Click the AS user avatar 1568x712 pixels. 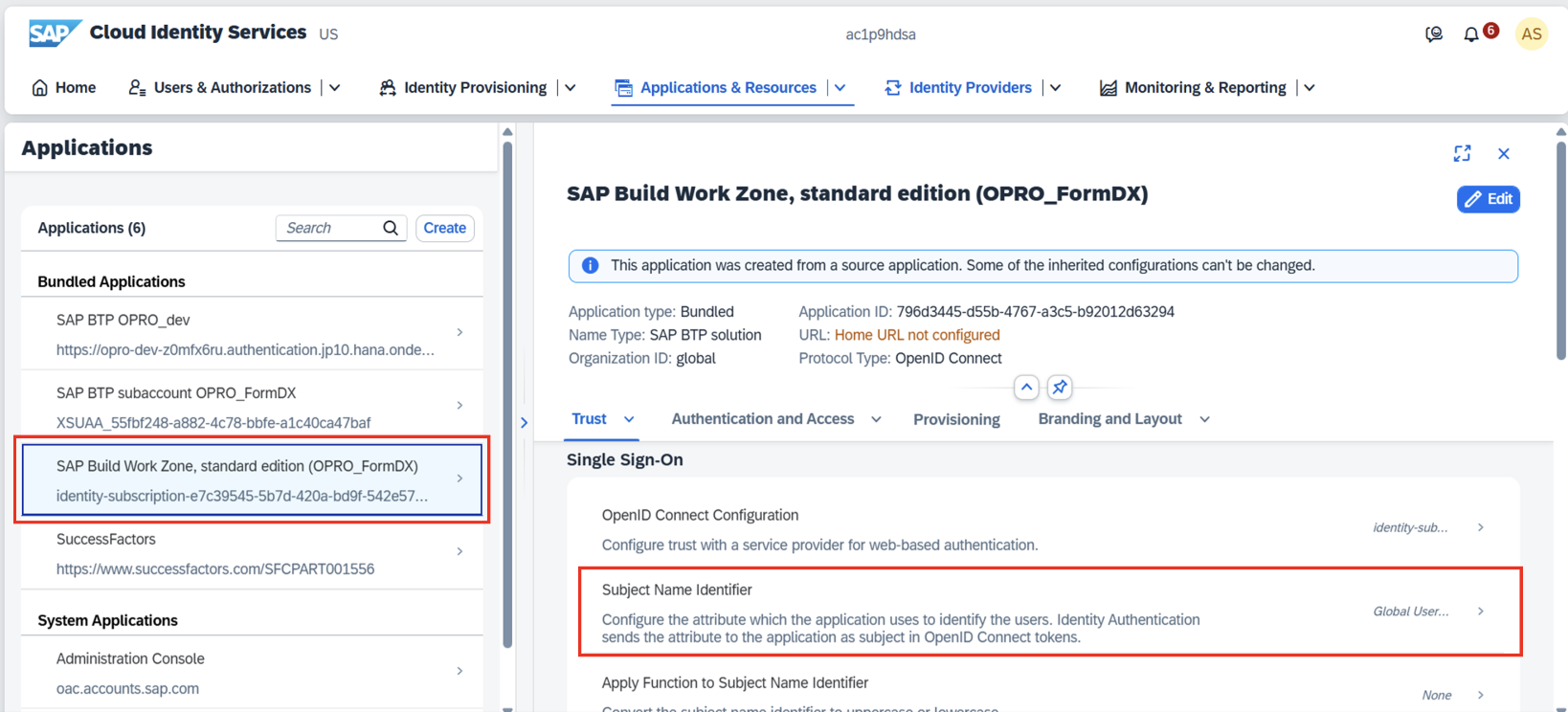[1531, 34]
